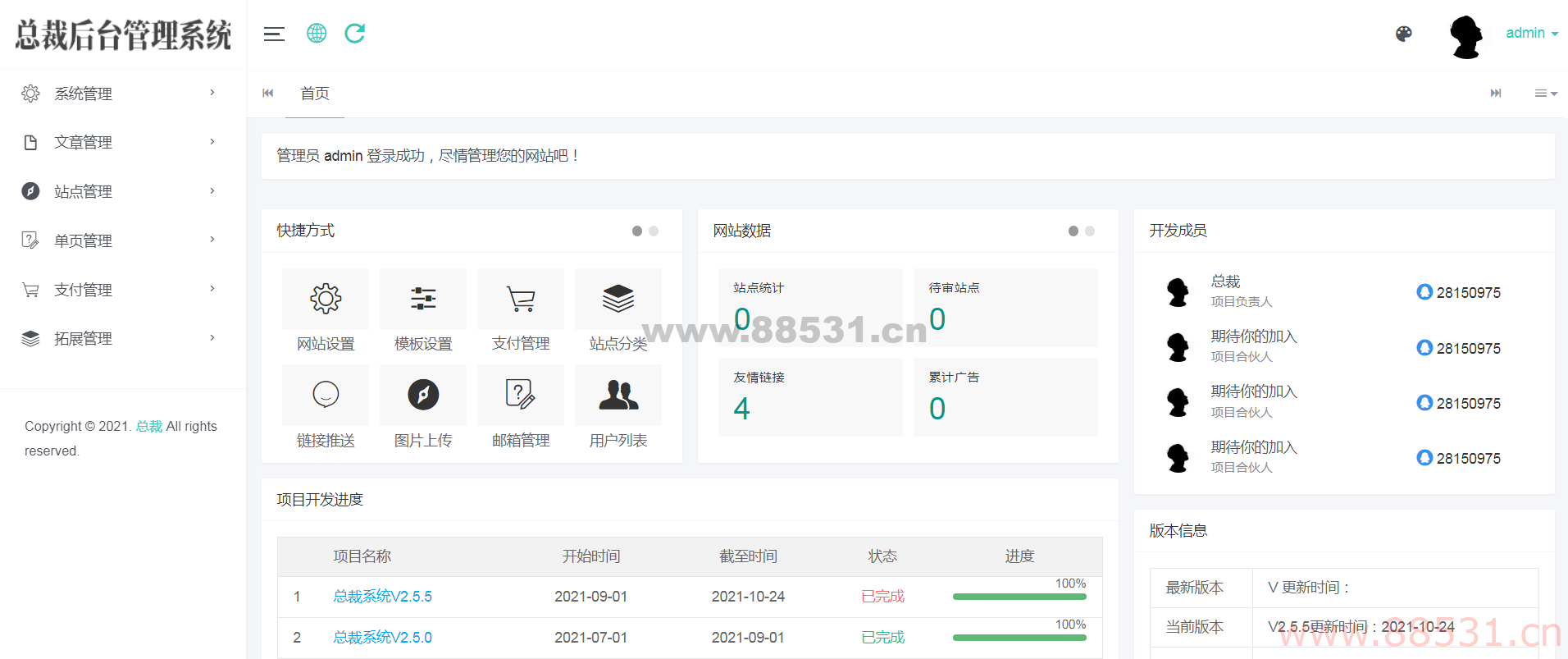Viewport: 1568px width, 659px height.
Task: Click the 当前版本 row label
Action: point(1194,627)
